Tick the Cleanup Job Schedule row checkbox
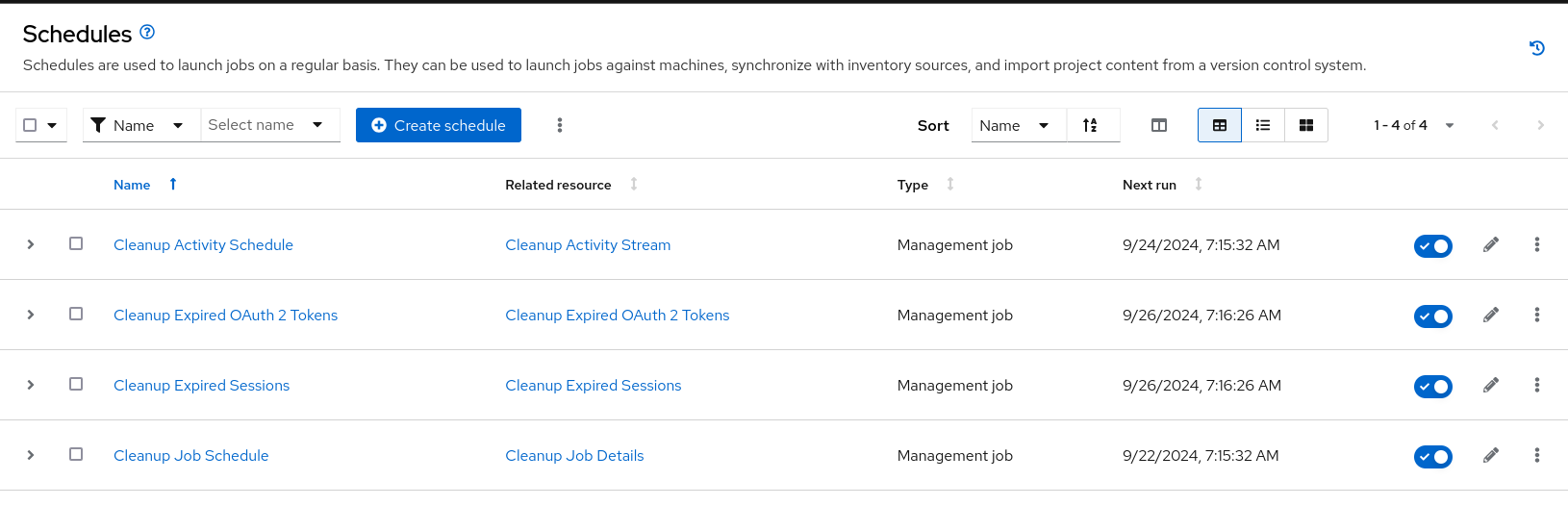 click(76, 455)
